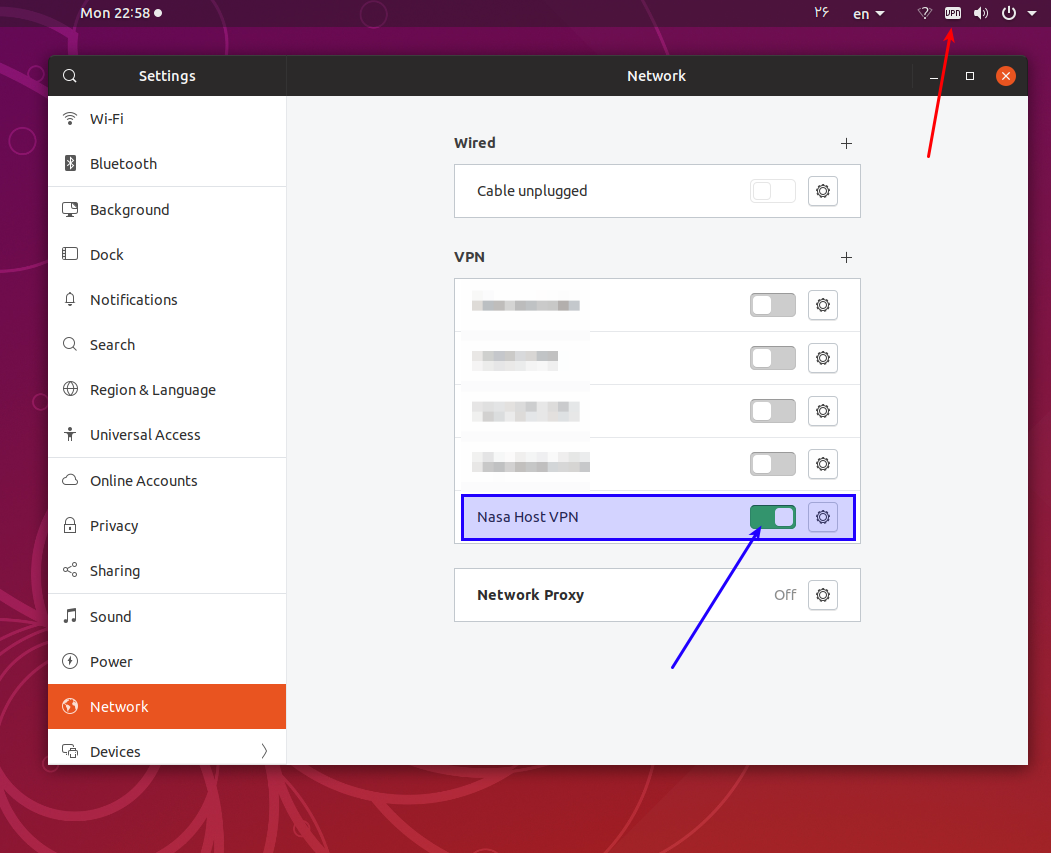Viewport: 1051px width, 853px height.
Task: Open Search settings in sidebar
Action: tap(167, 344)
